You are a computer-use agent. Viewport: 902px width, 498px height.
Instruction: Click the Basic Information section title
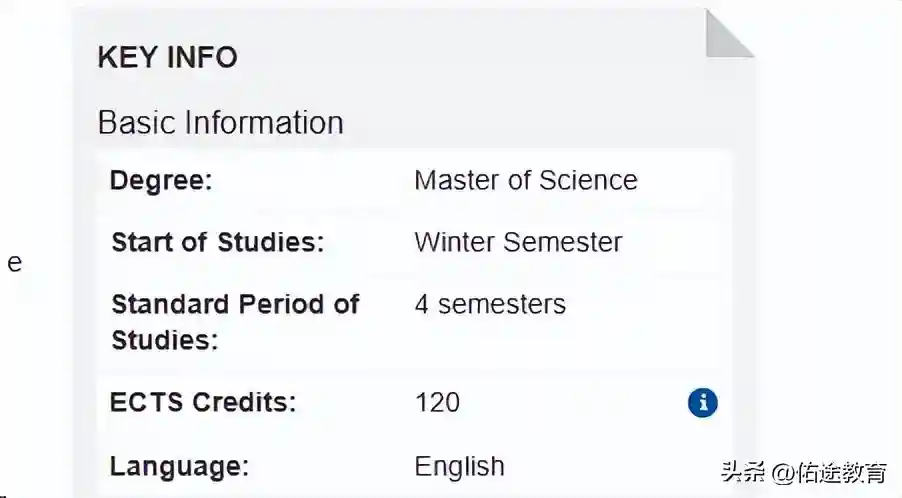point(220,123)
